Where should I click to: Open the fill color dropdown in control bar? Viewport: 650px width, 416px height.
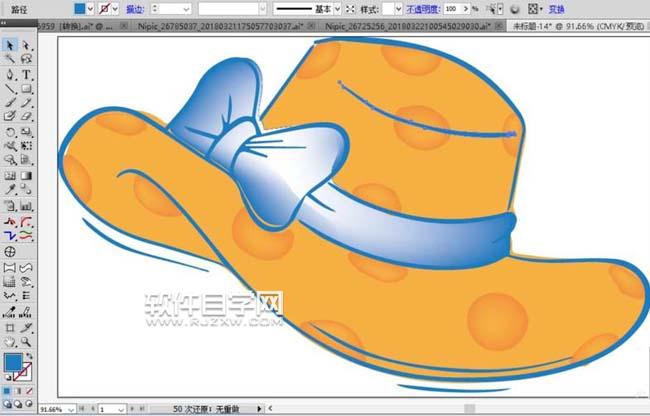(x=90, y=9)
